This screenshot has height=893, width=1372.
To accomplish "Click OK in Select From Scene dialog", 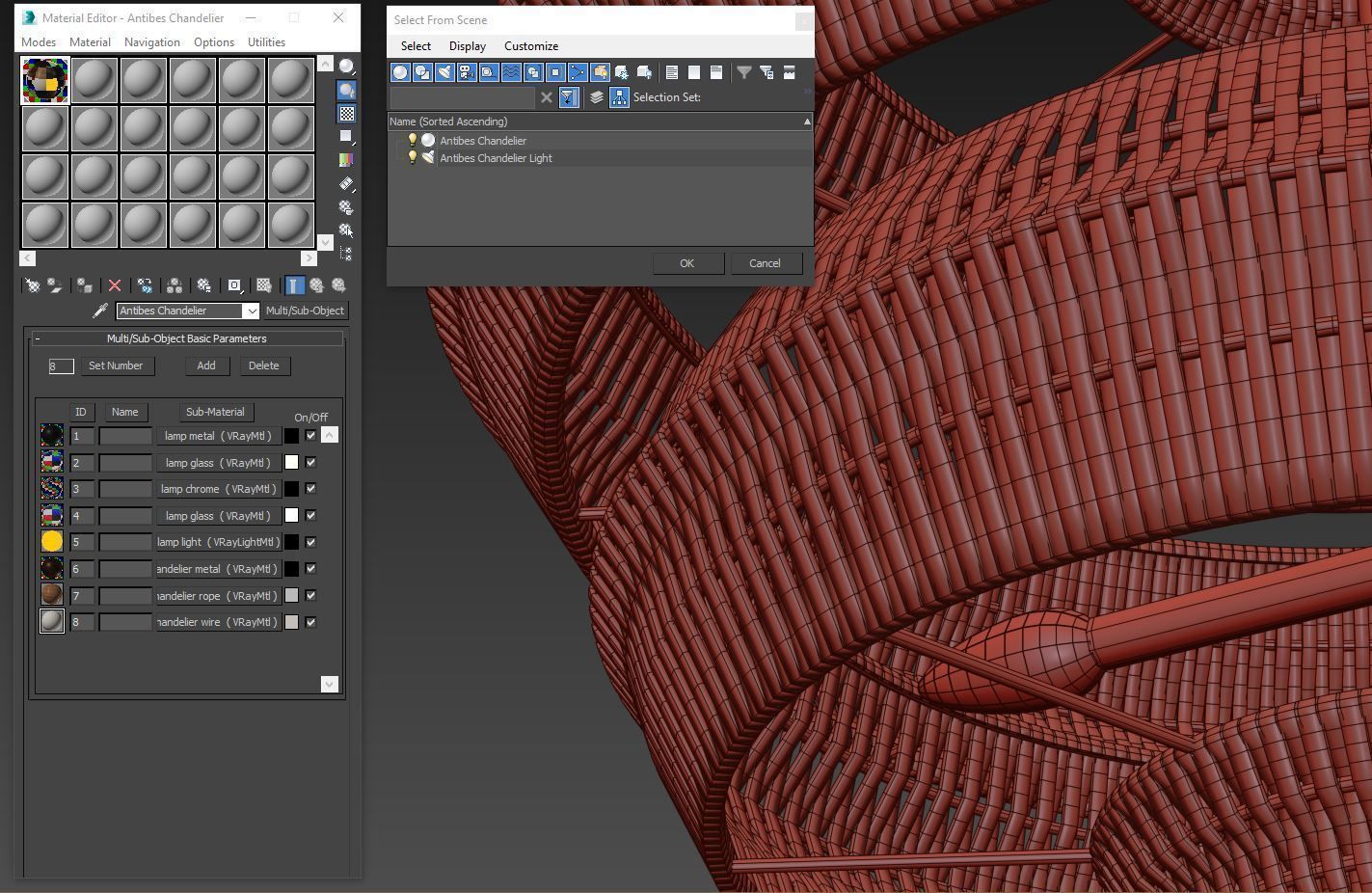I will pos(687,263).
